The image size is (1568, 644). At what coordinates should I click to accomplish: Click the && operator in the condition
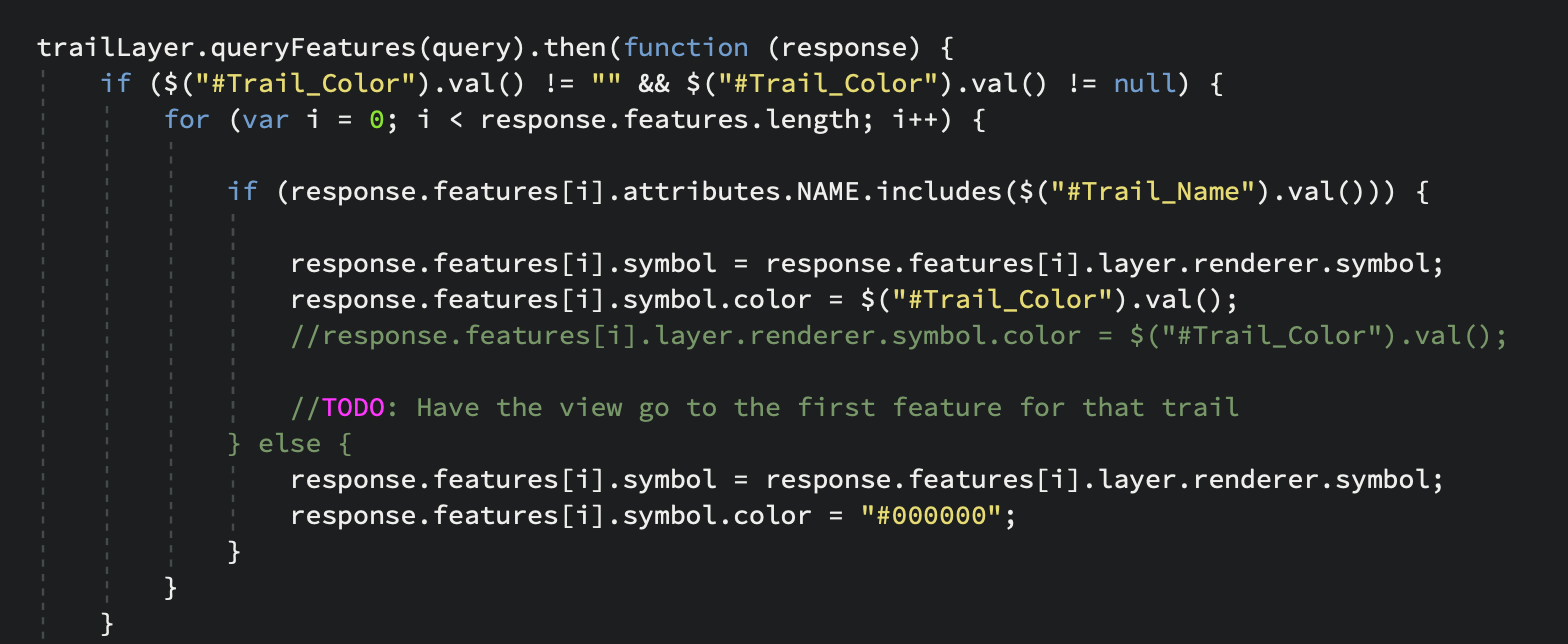click(x=654, y=84)
